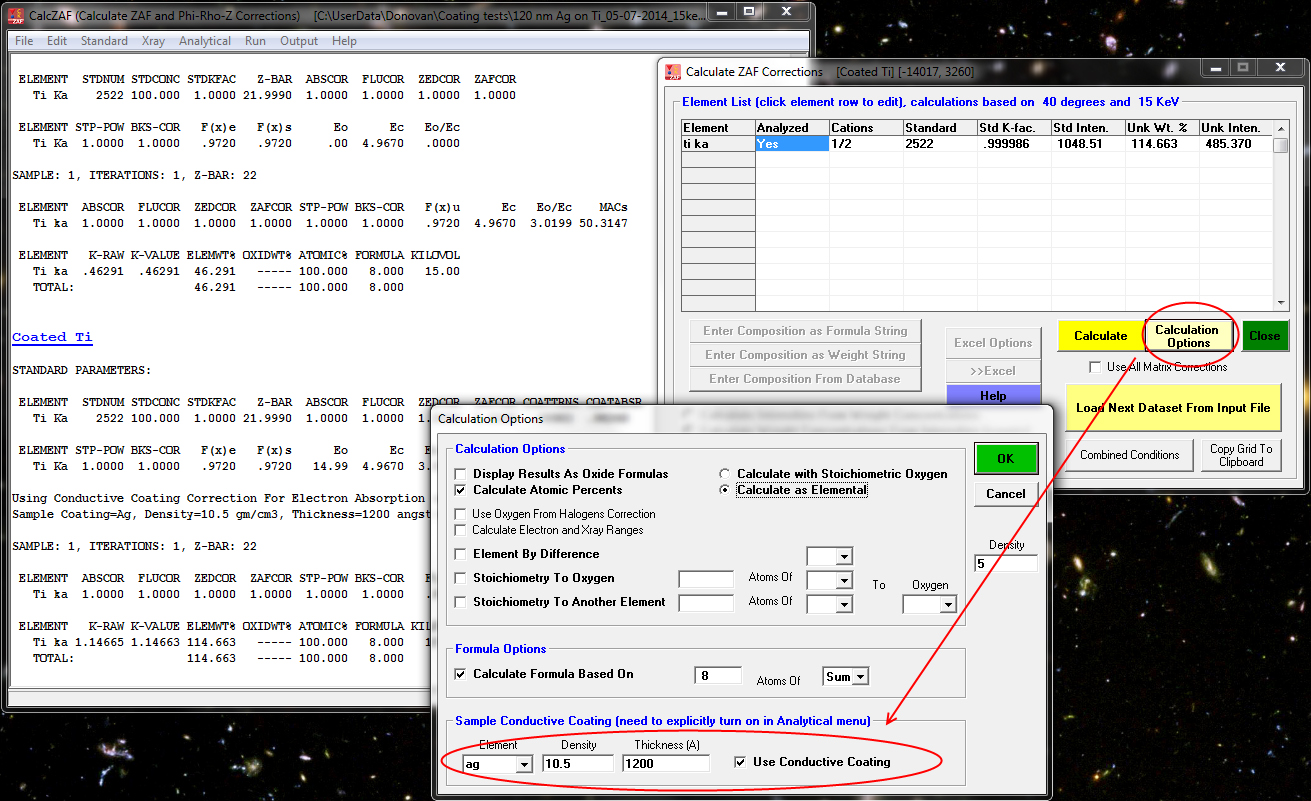The width and height of the screenshot is (1311, 801).
Task: Open the Standard menu
Action: tap(104, 41)
